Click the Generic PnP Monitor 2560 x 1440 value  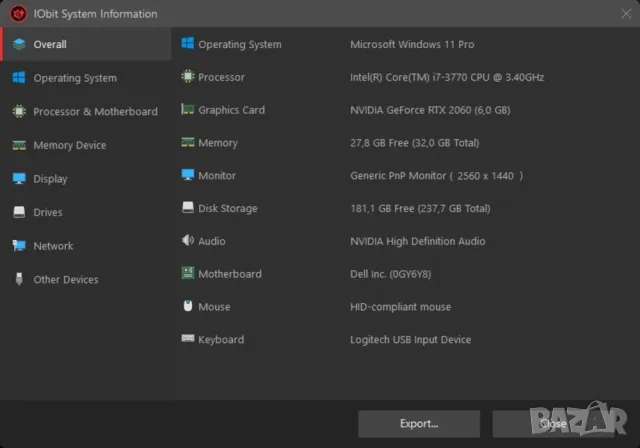pos(437,175)
